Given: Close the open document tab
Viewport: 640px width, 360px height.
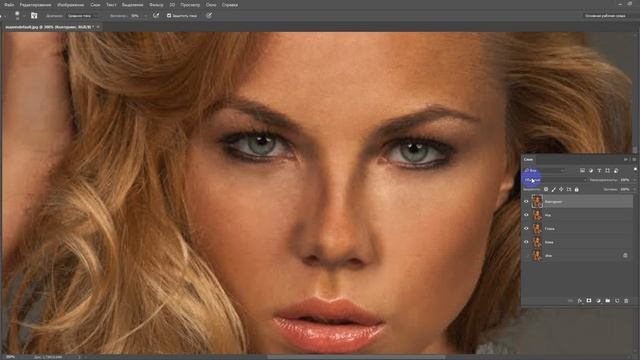Looking at the screenshot, I should 98,27.
